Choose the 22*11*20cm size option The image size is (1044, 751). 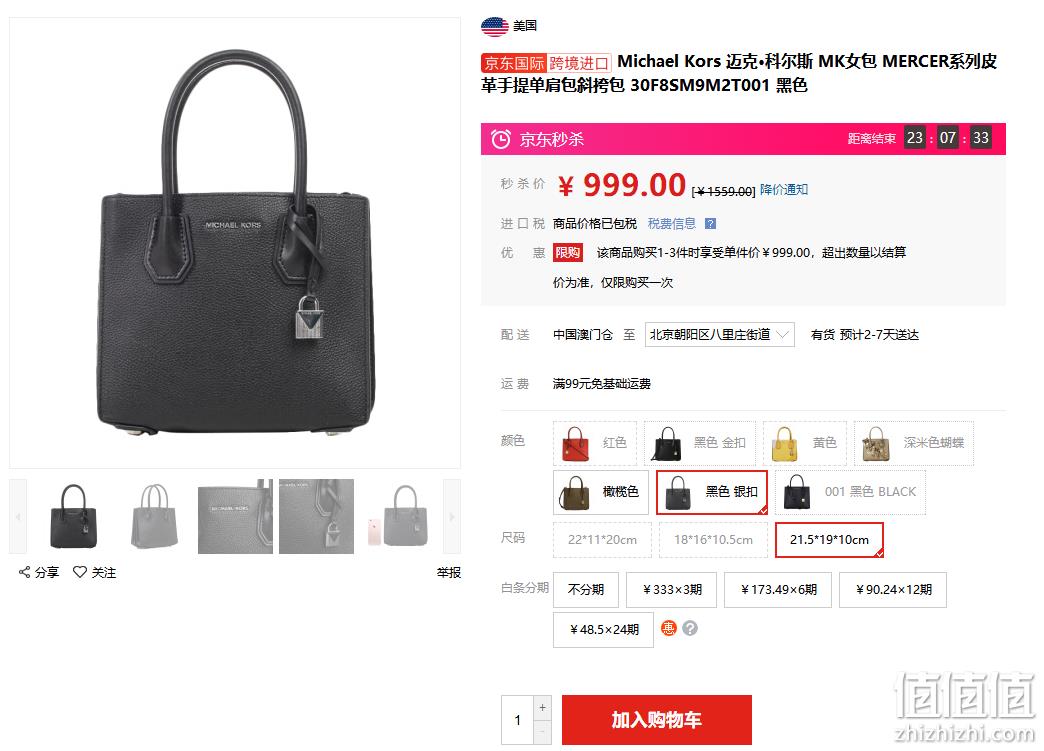[x=602, y=540]
